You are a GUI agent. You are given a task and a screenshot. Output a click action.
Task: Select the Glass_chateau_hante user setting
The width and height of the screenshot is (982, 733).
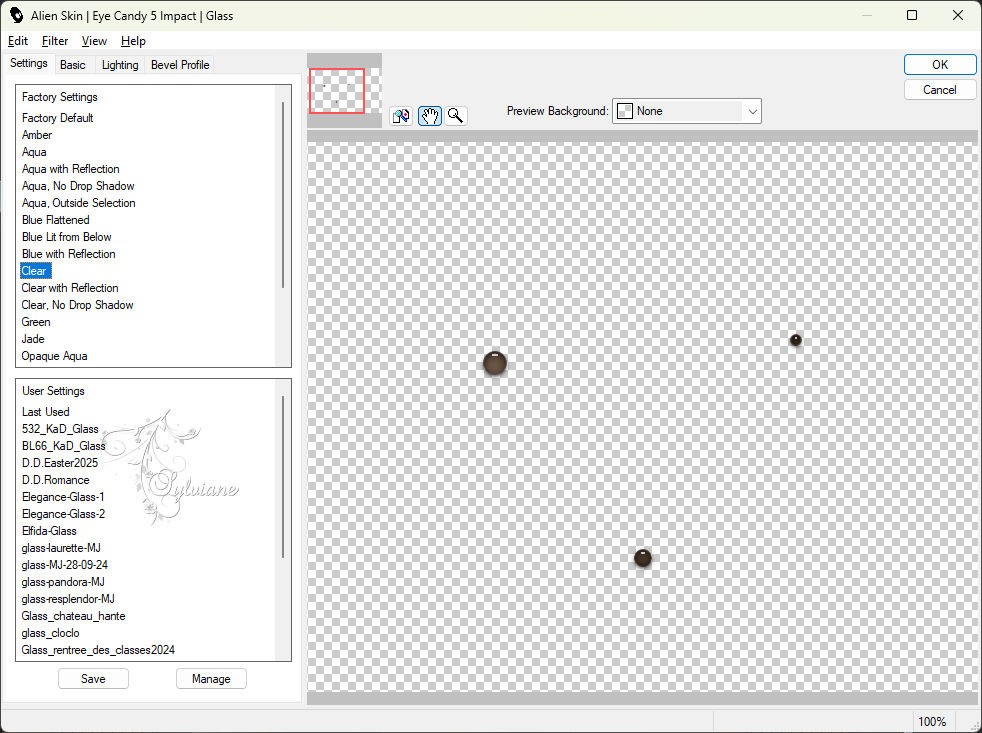click(73, 616)
